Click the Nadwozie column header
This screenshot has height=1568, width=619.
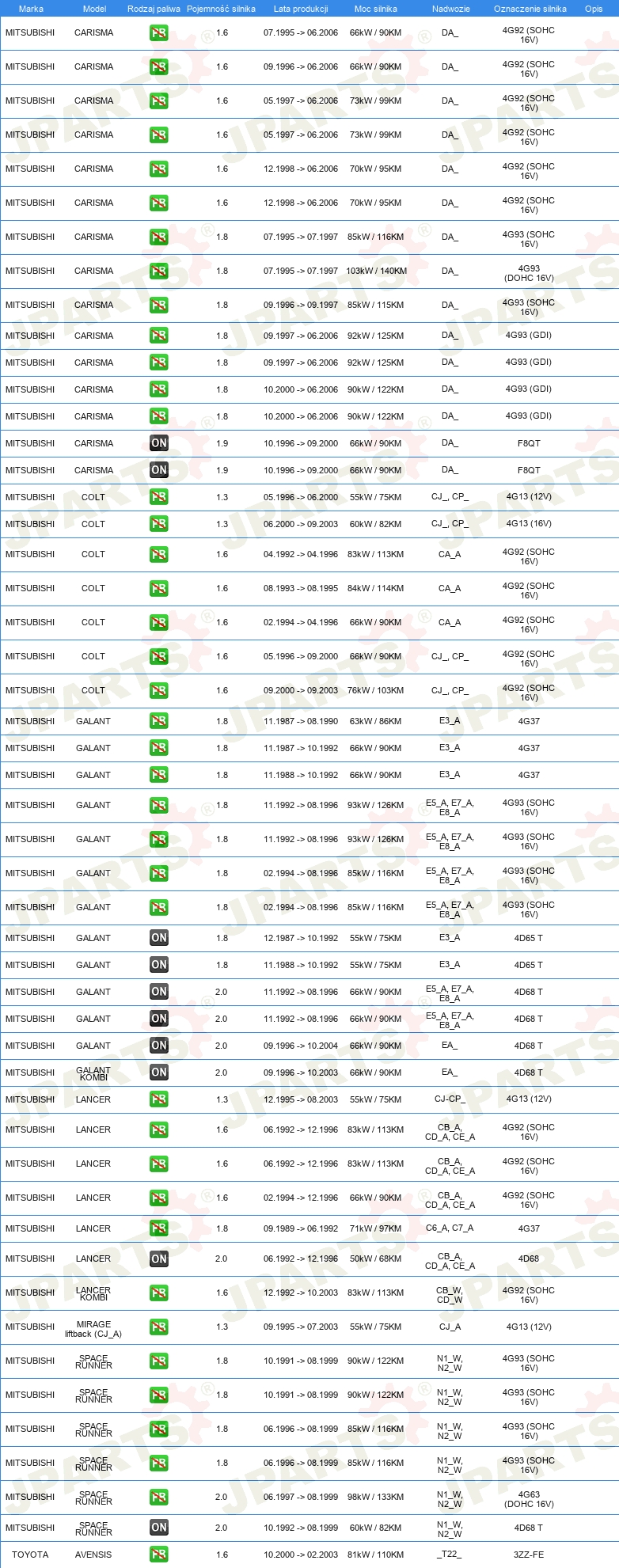point(450,9)
